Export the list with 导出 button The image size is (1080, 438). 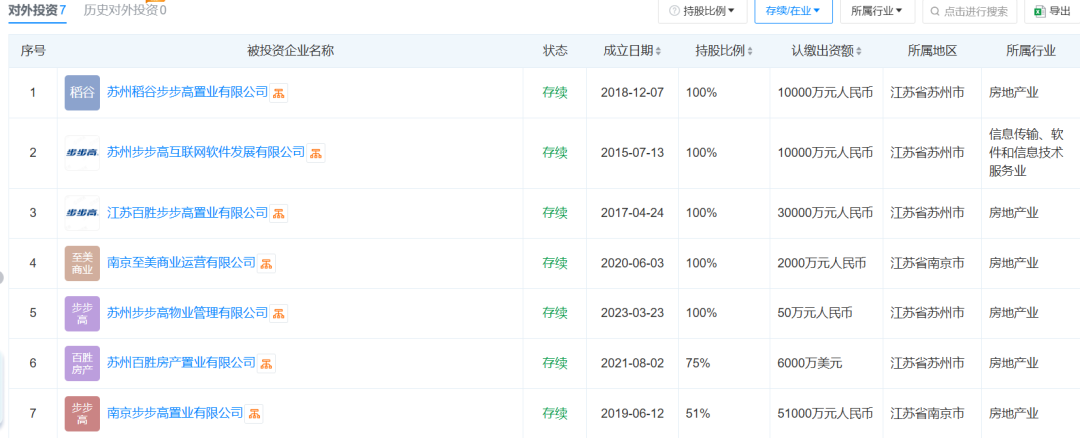pos(1051,11)
